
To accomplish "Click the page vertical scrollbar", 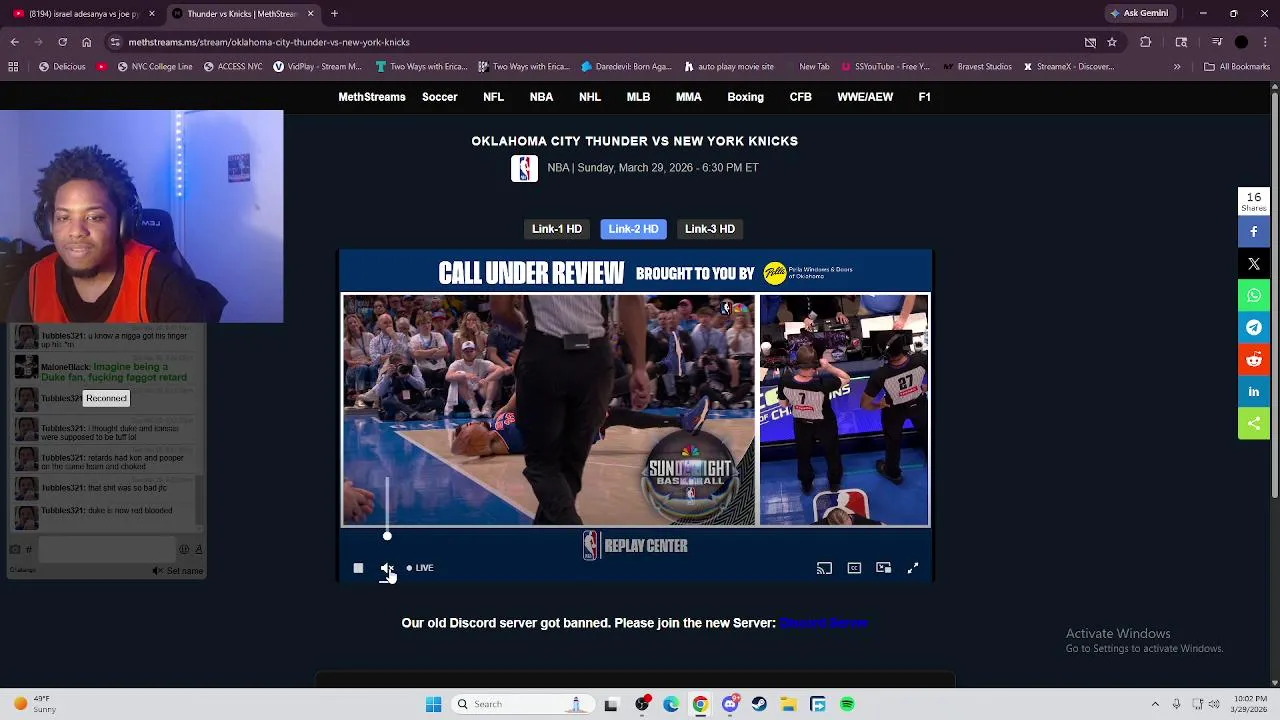I will pyautogui.click(x=1274, y=296).
